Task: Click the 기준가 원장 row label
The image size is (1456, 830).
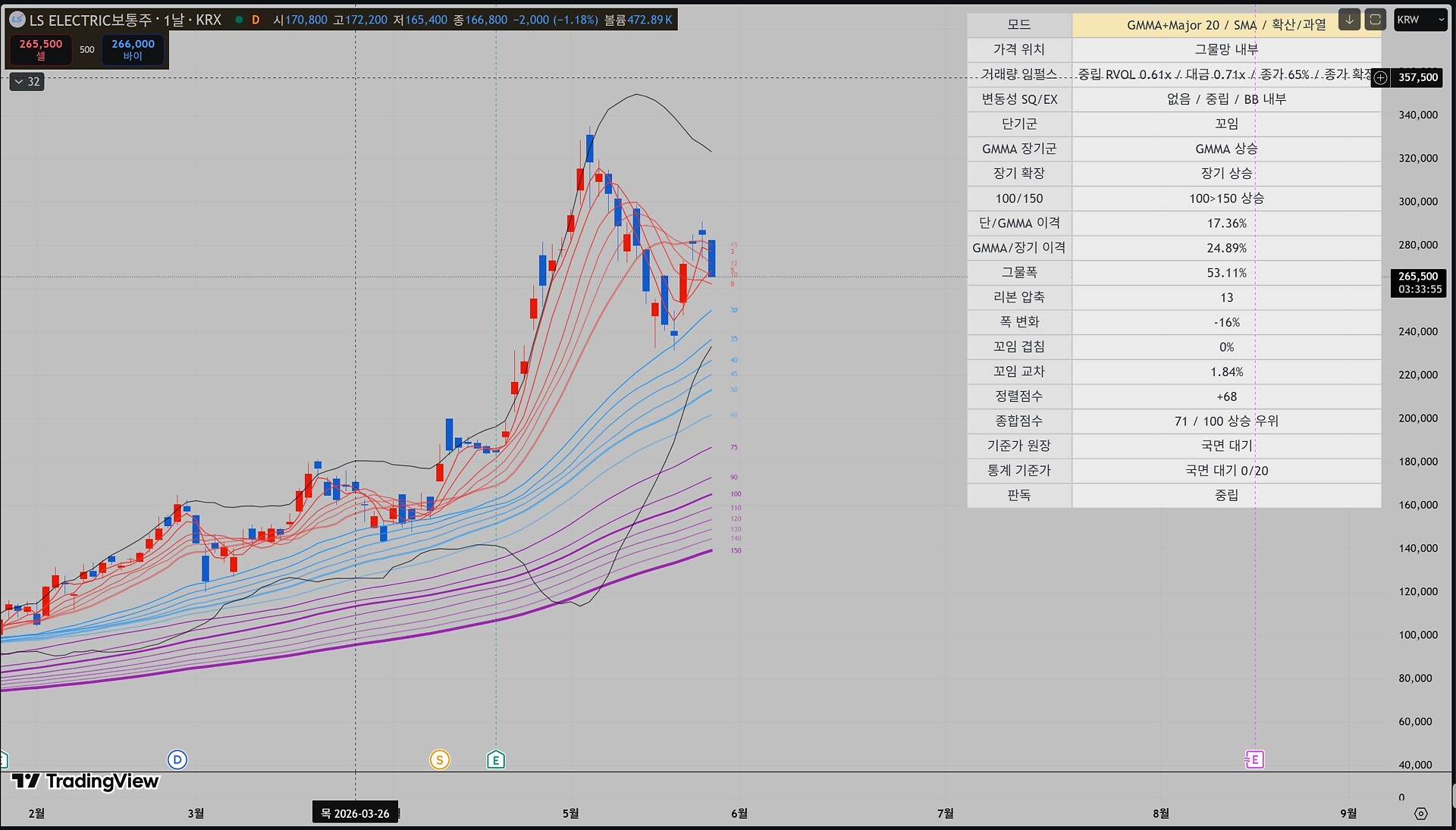Action: [x=1019, y=446]
